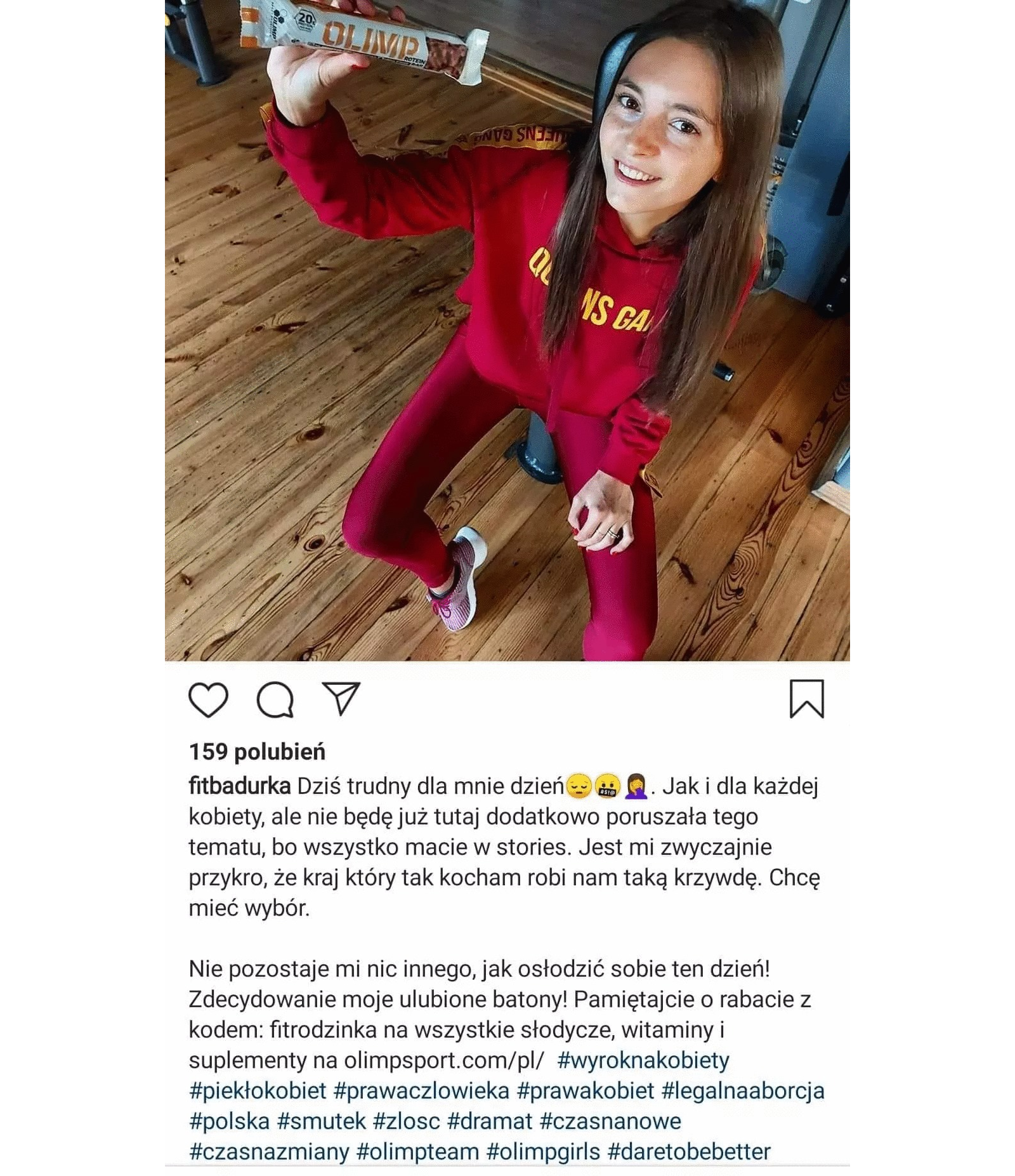
Task: Open the #czasnanowe hashtag
Action: [610, 1121]
